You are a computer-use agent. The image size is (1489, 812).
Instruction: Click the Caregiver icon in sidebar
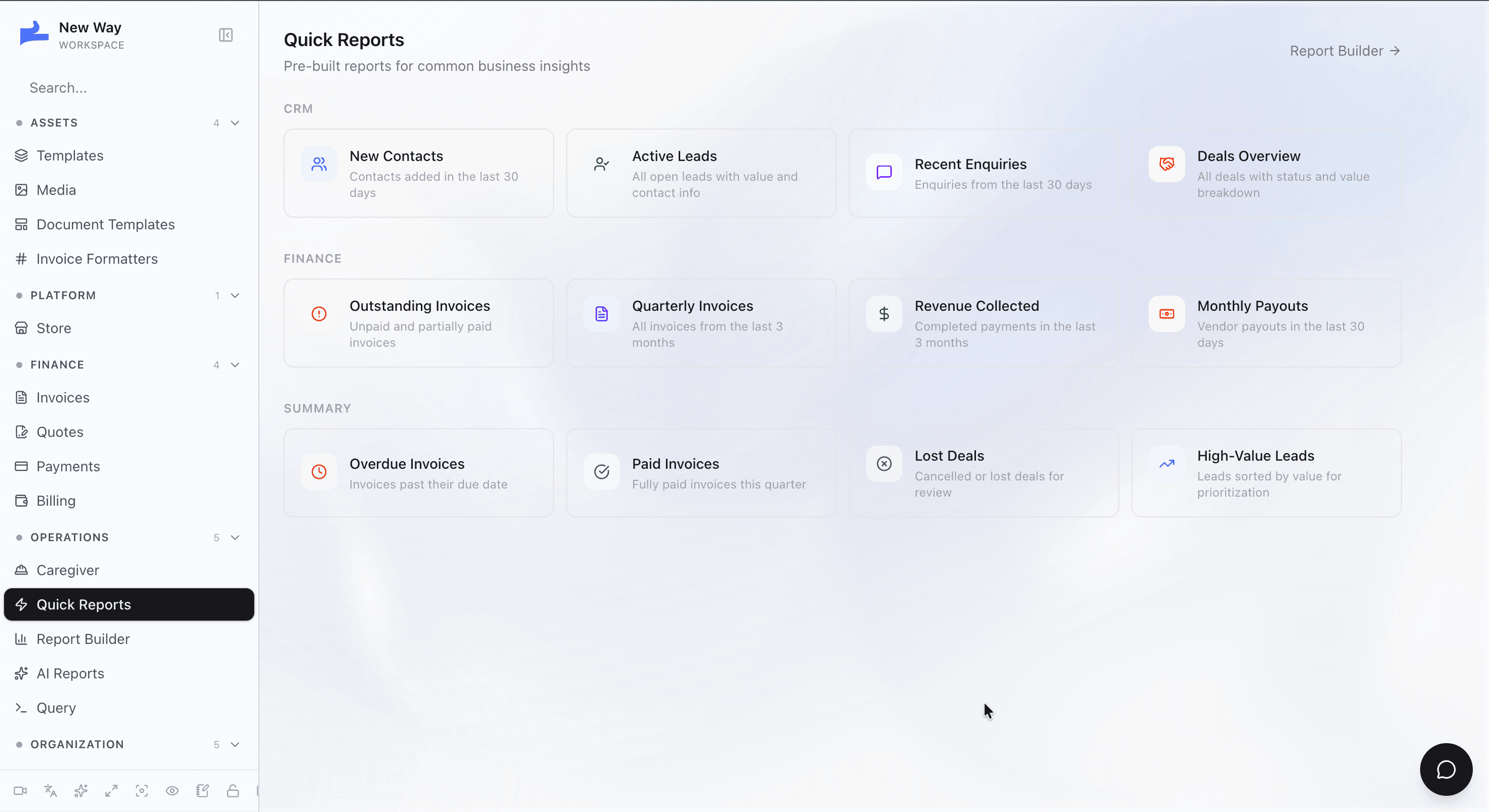pos(21,571)
